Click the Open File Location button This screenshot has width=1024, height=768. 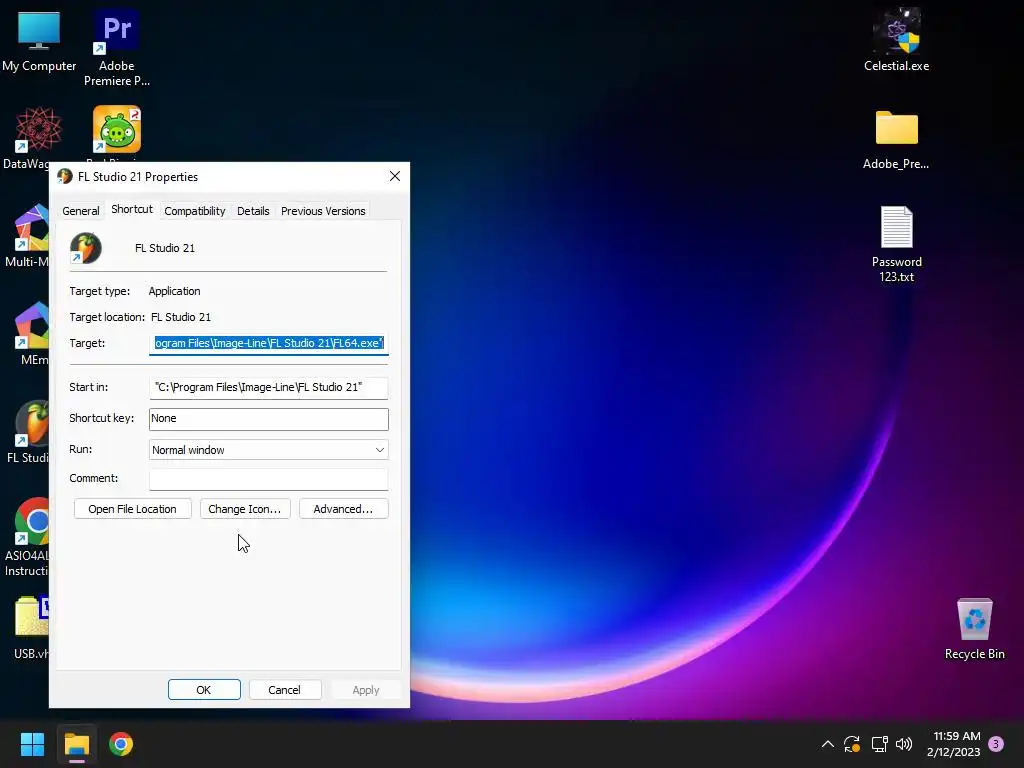(133, 509)
